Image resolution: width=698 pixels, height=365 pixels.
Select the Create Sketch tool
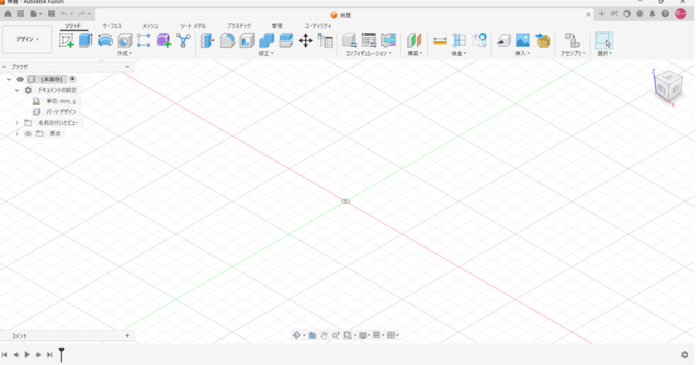click(x=66, y=41)
